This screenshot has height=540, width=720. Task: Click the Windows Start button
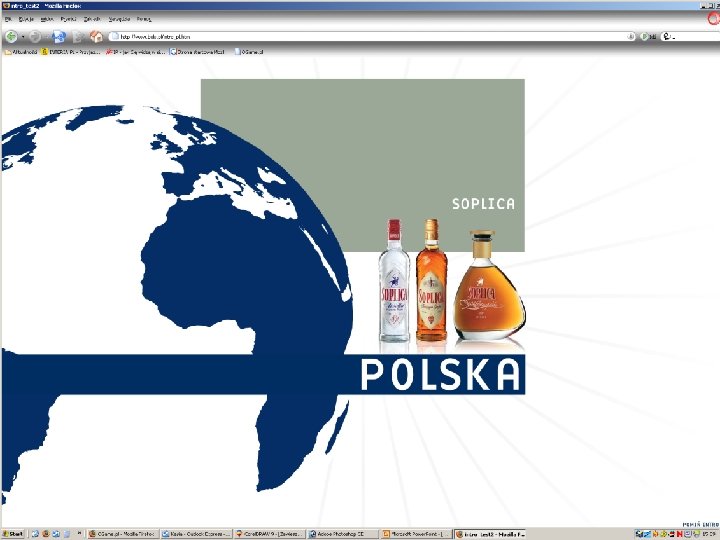[x=13, y=534]
